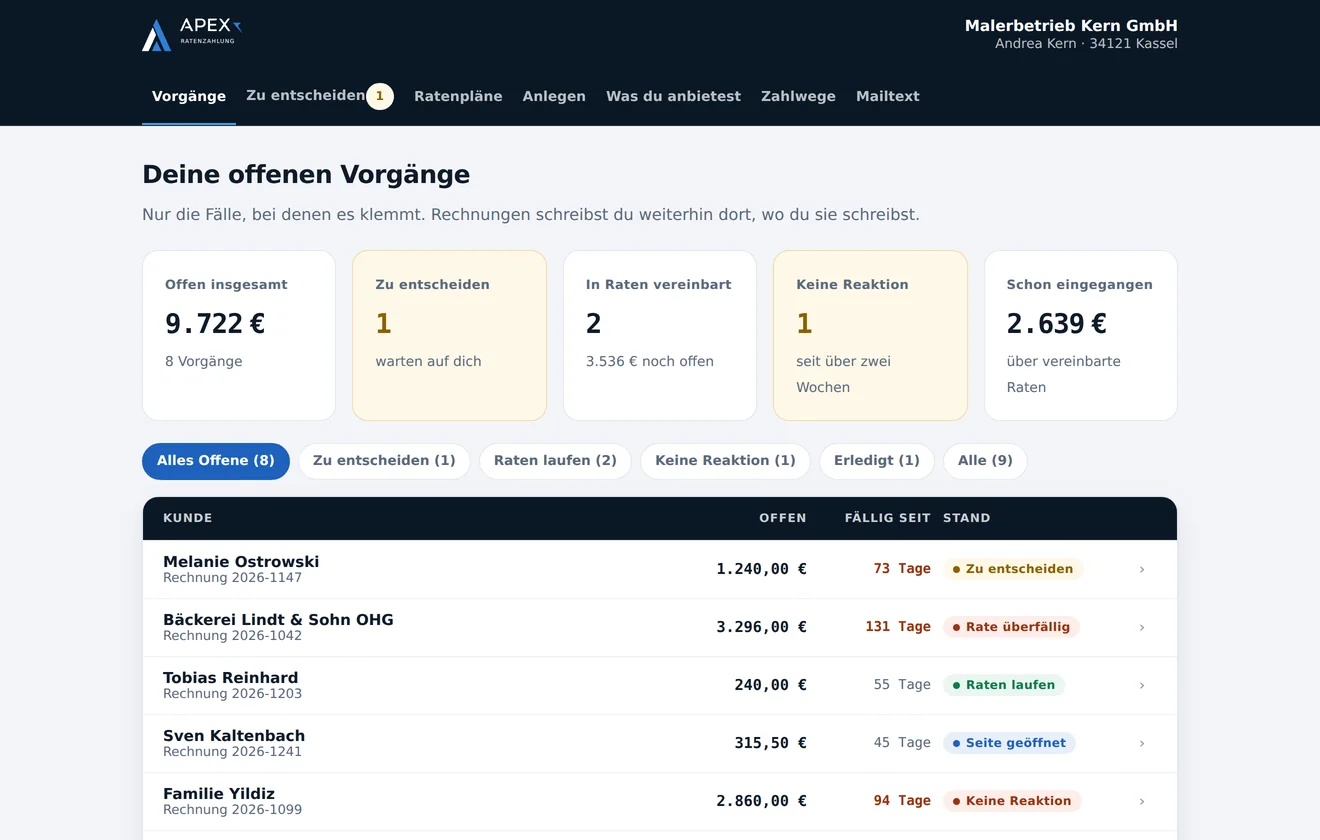Viewport: 1320px width, 840px height.
Task: Click the Rate überfällig status badge
Action: 1011,627
